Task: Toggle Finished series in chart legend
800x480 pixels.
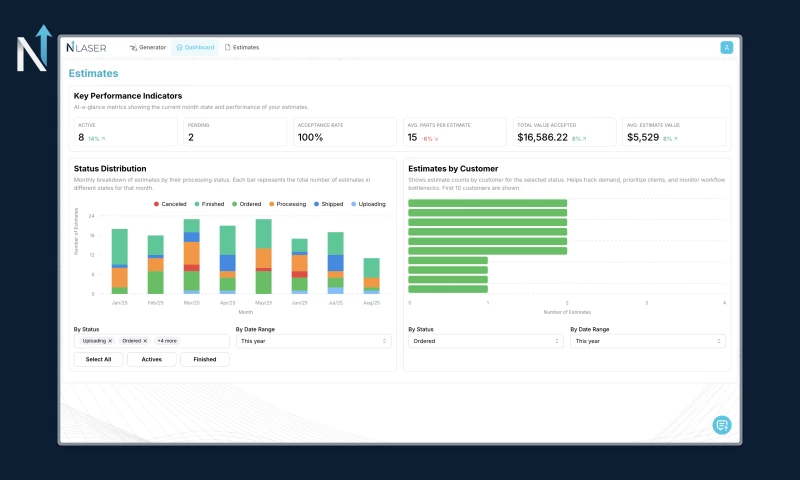Action: pyautogui.click(x=207, y=204)
